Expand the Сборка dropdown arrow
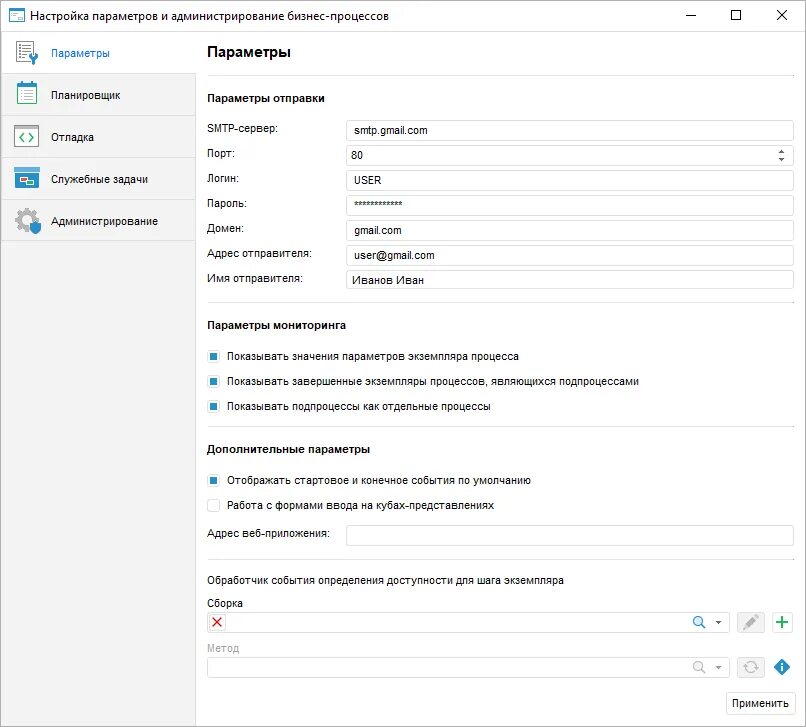Screen dimensions: 806x727 tap(718, 623)
